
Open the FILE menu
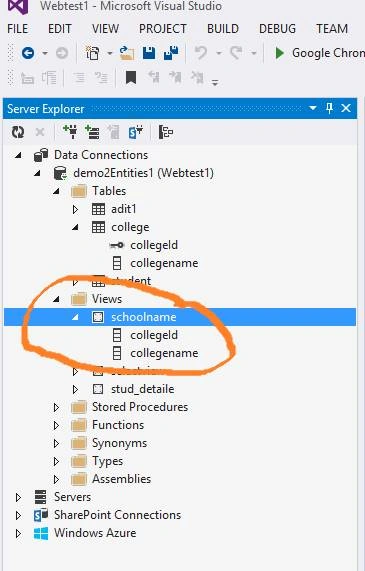18,28
